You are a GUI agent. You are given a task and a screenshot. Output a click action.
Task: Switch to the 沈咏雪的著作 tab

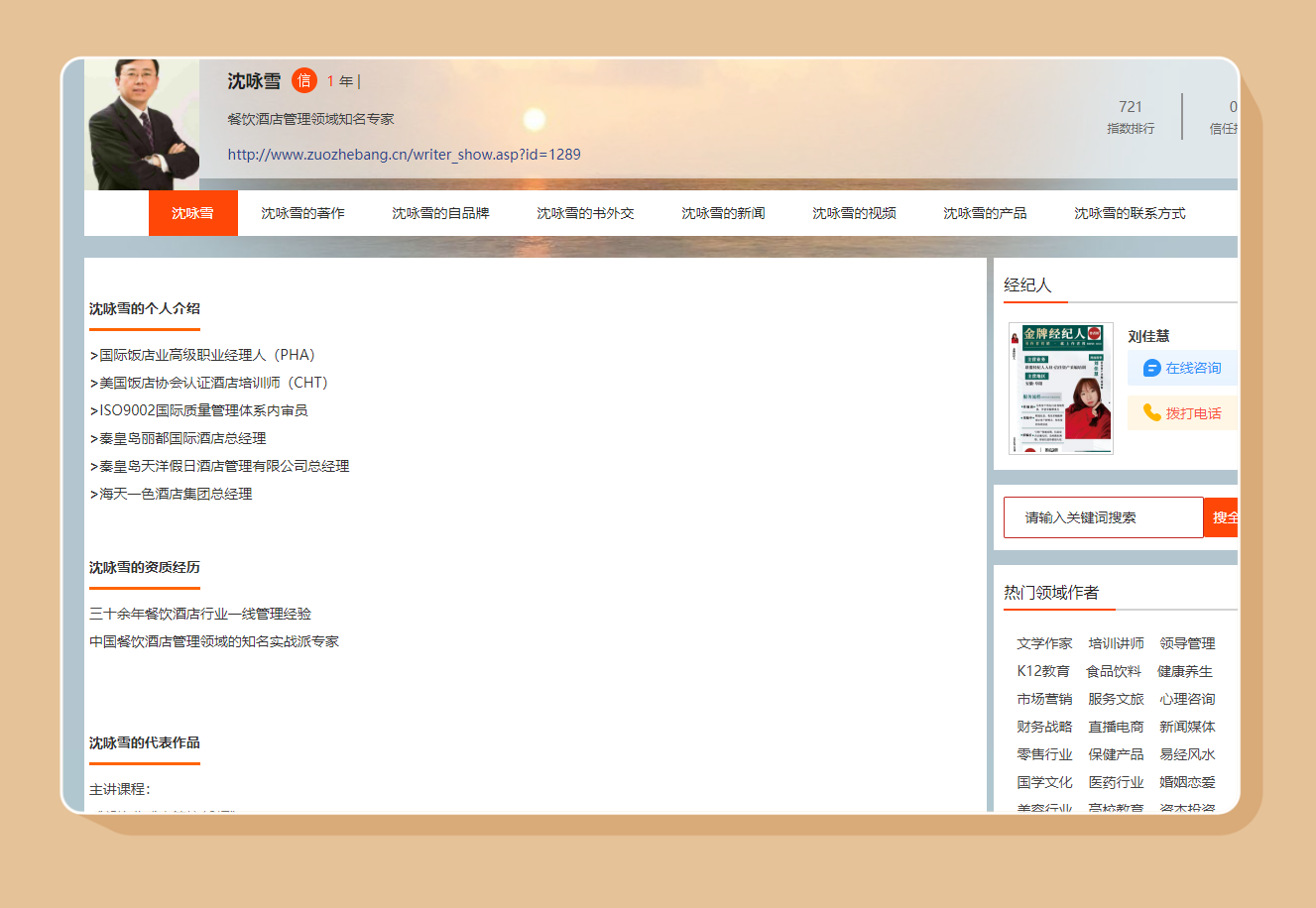[302, 213]
